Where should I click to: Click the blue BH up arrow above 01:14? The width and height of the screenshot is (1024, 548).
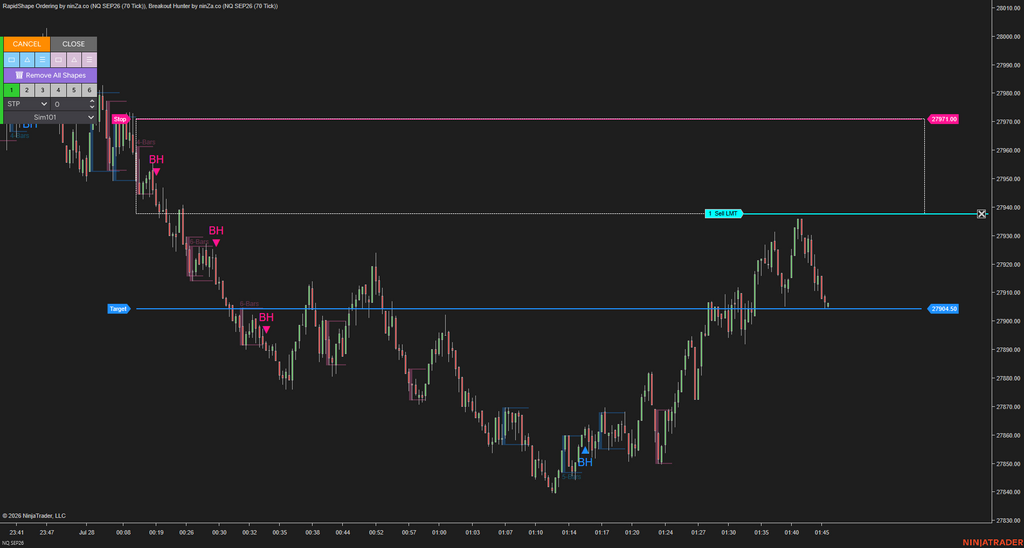click(x=585, y=450)
